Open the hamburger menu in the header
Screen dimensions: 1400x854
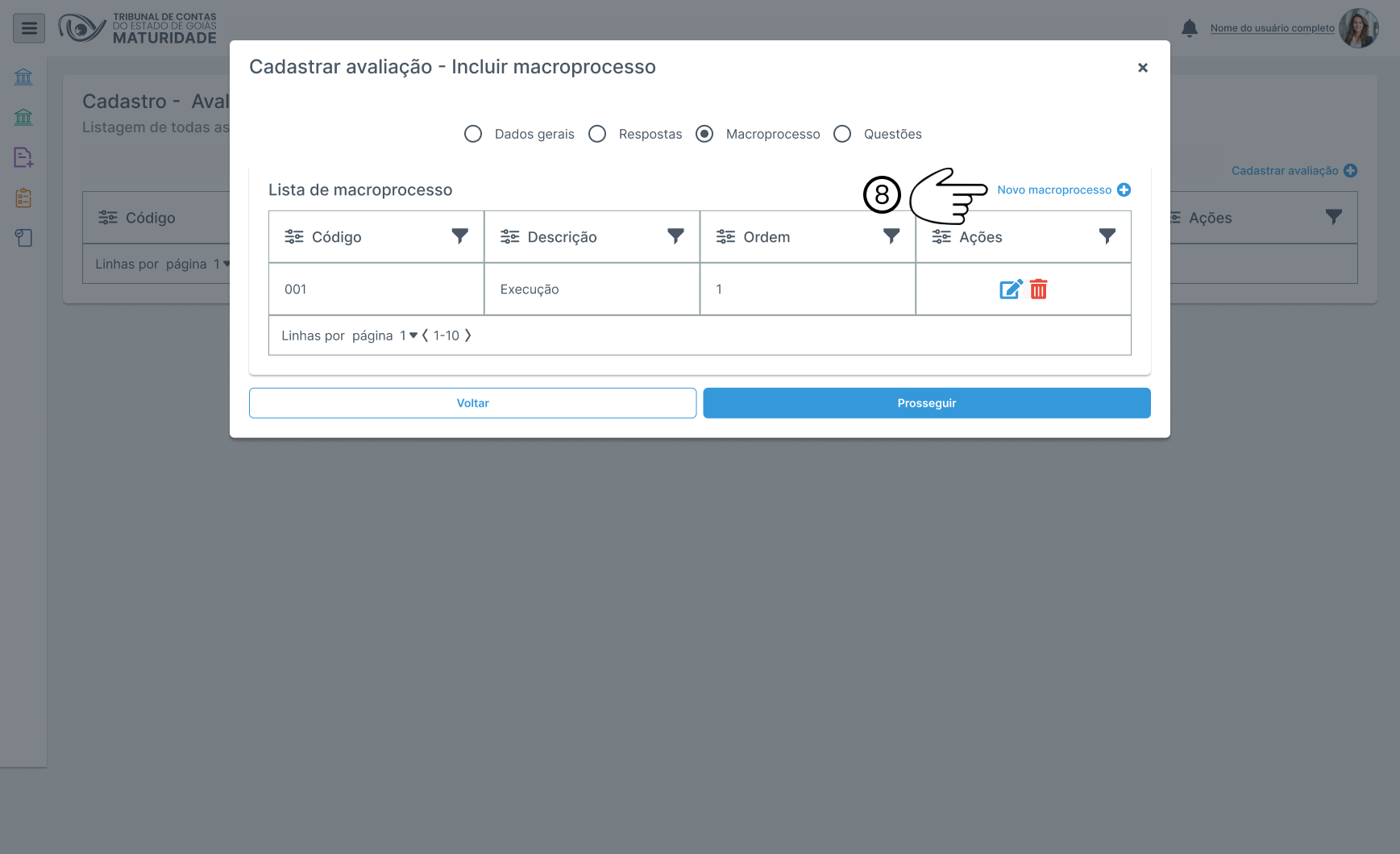tap(29, 29)
